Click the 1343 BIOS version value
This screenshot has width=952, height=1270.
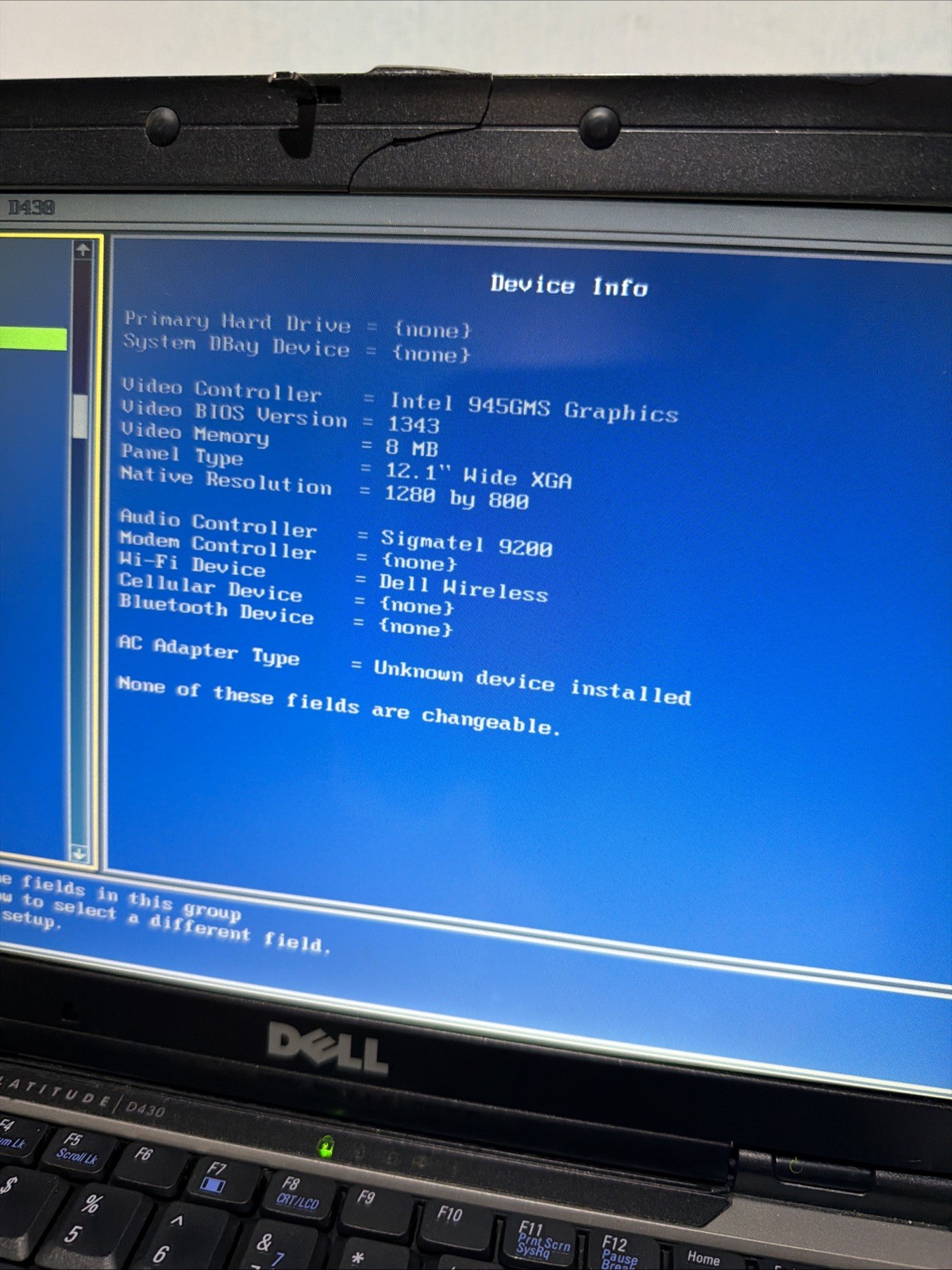coord(413,424)
